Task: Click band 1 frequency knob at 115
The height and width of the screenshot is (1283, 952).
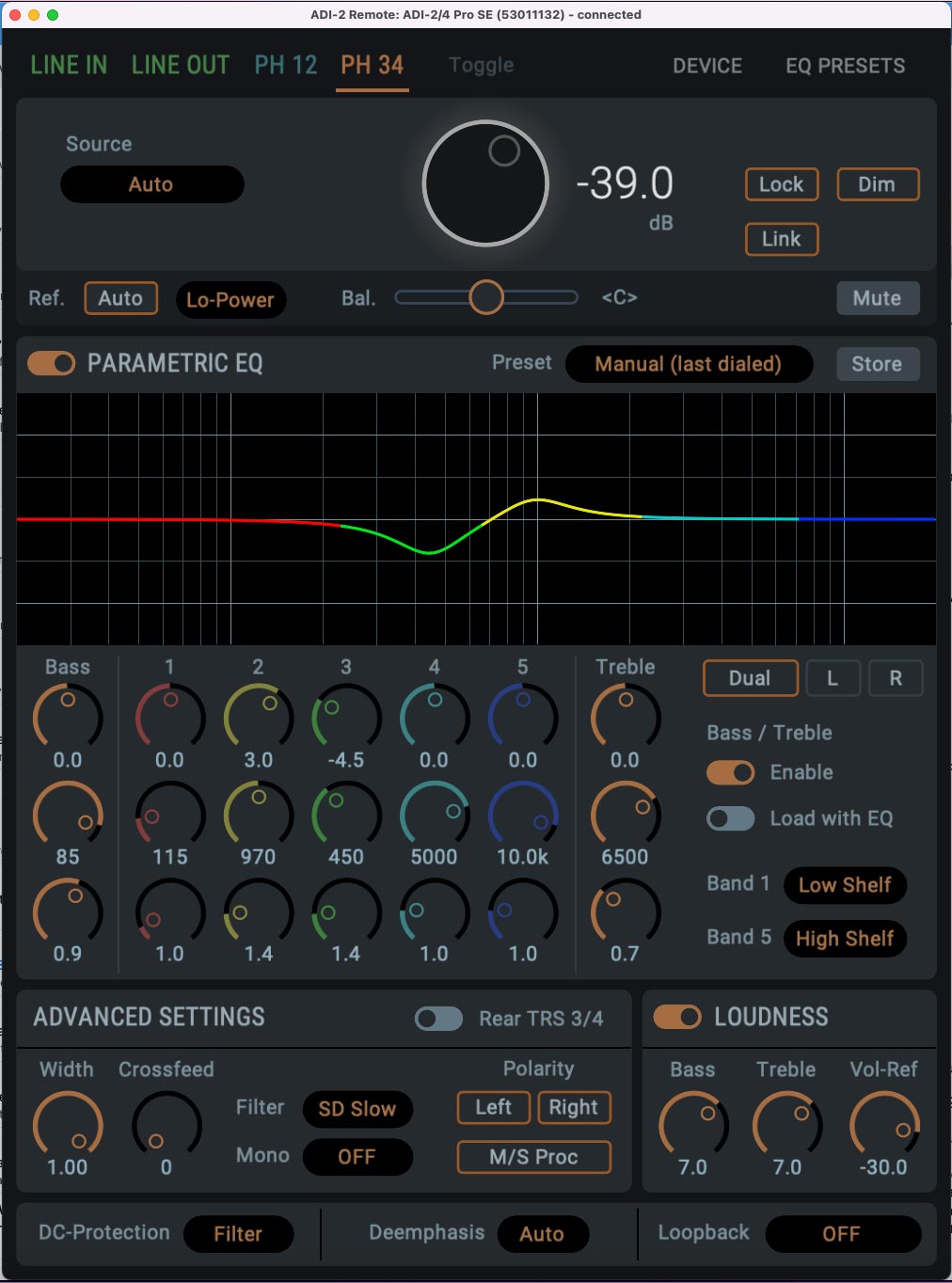Action: pos(170,815)
